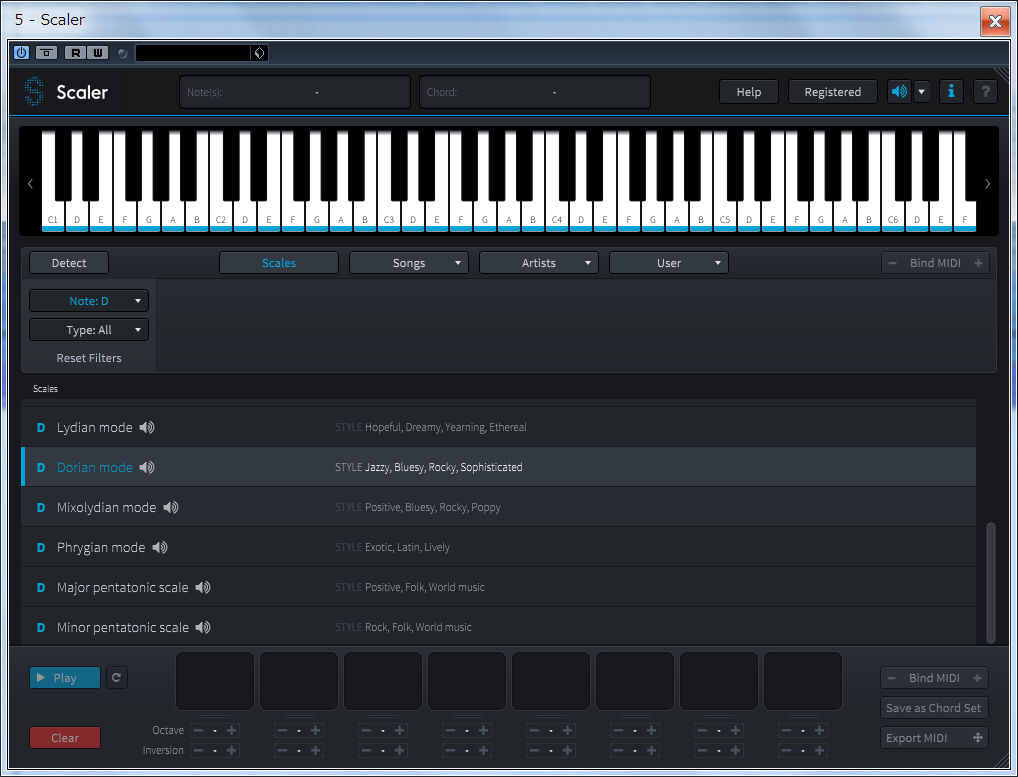
Task: Click plus on top Bind MIDI
Action: point(978,263)
